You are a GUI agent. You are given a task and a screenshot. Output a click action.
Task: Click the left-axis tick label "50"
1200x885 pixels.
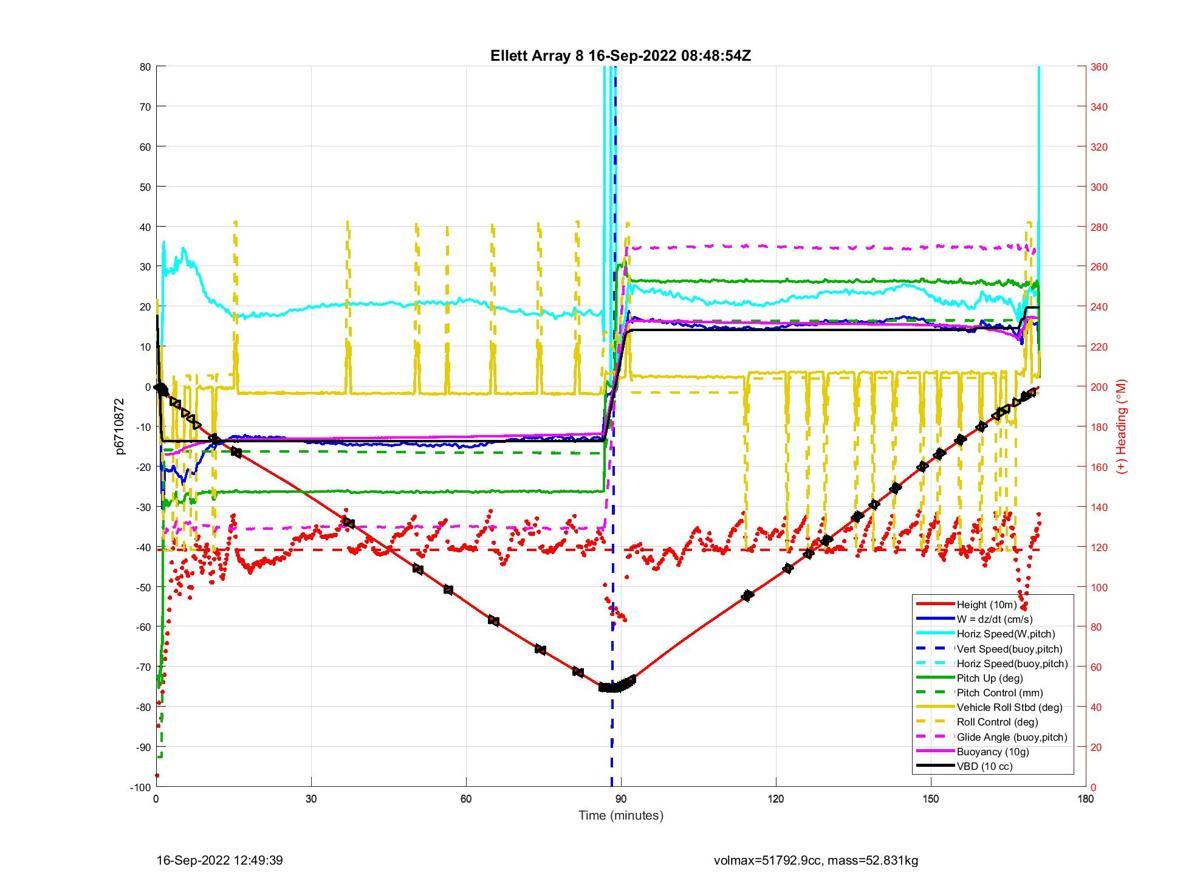(144, 187)
